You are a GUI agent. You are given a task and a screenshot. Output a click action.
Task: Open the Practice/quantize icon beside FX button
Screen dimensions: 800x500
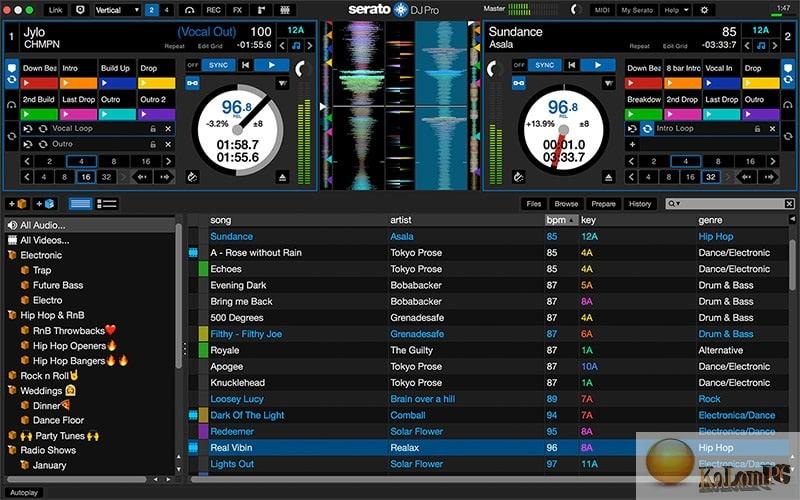tap(261, 10)
